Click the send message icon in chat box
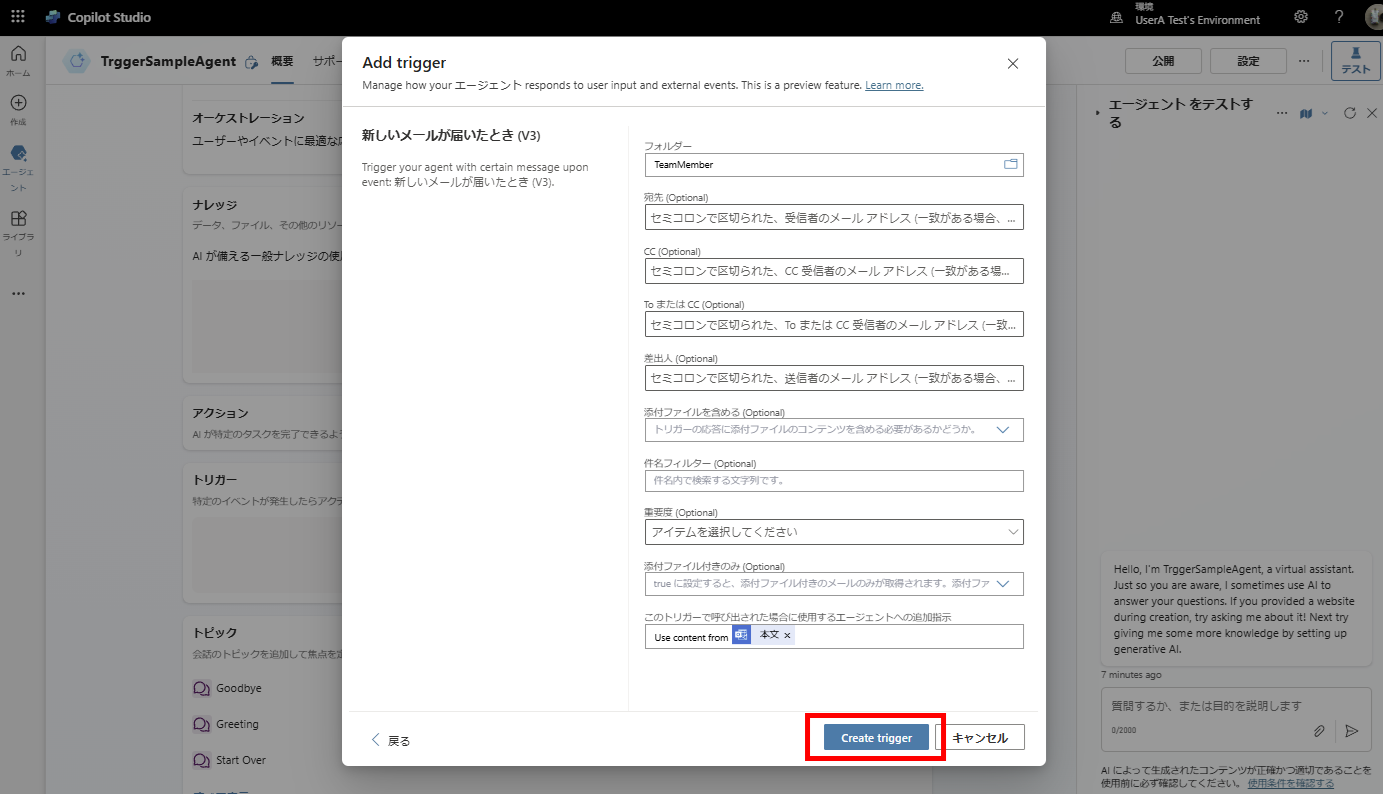 coord(1352,731)
